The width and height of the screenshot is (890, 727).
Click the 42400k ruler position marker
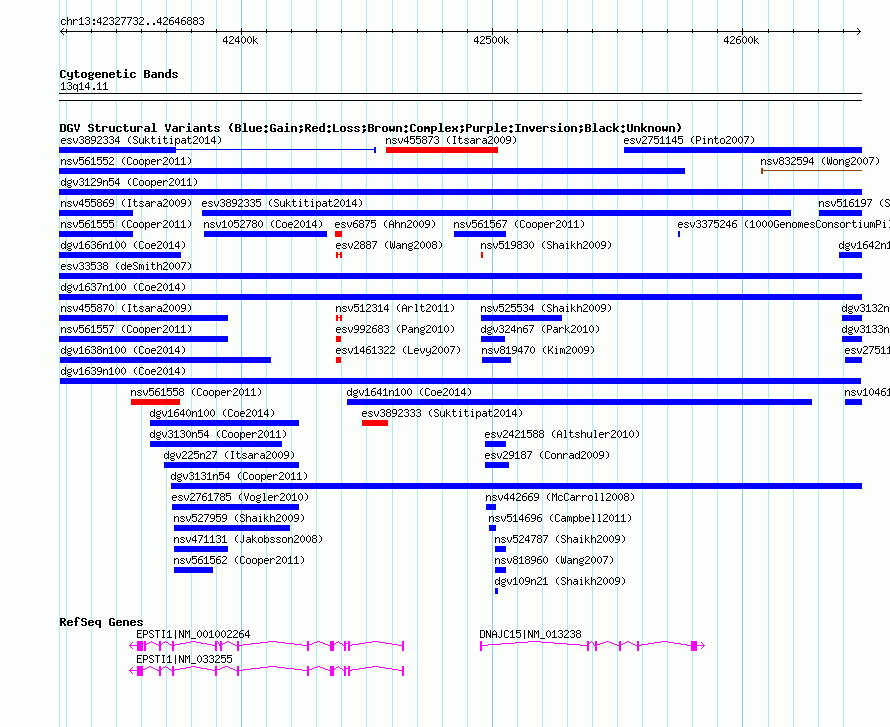[x=240, y=40]
